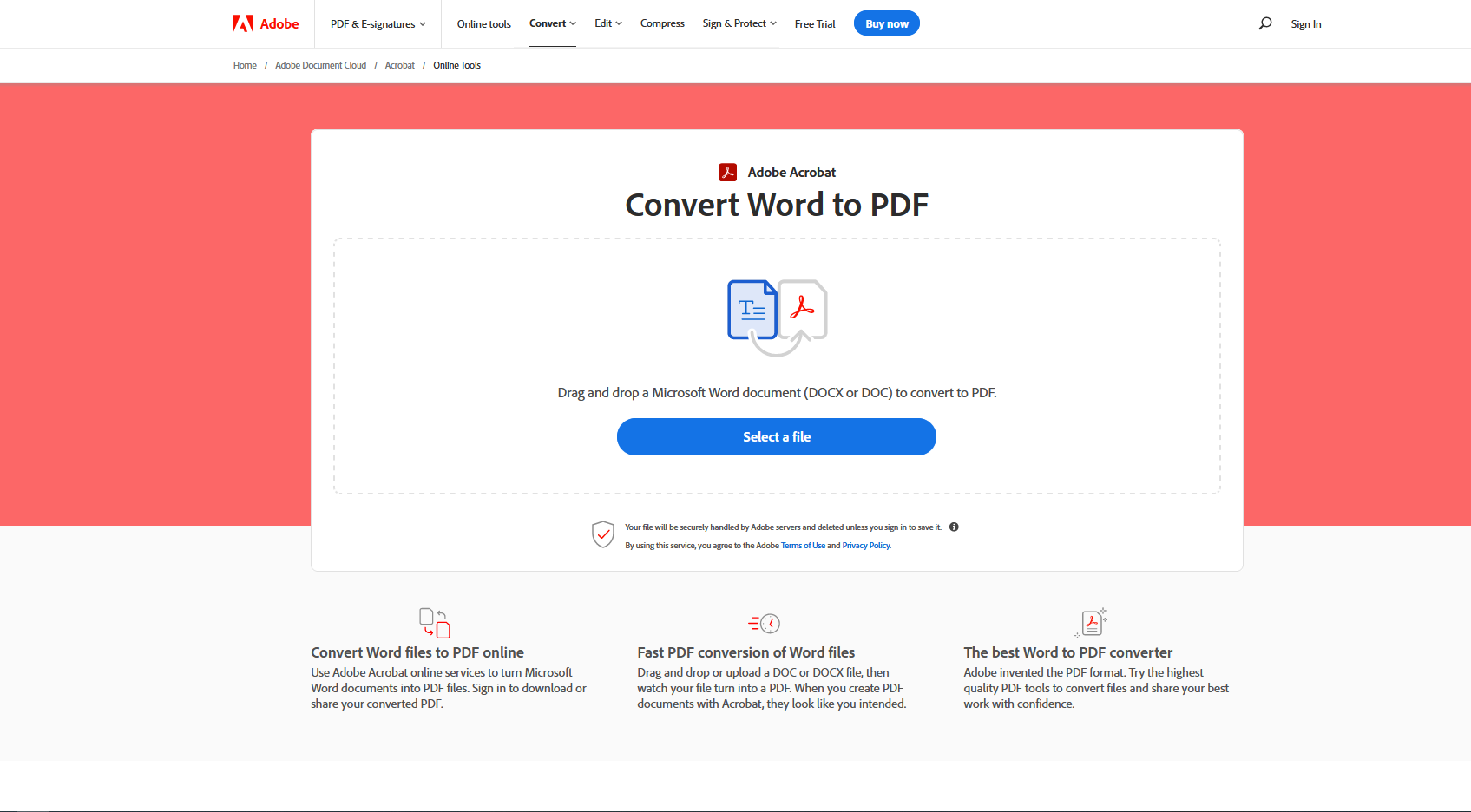Screen dimensions: 1471x812
Task: Open Acrobat breadcrumb link
Action: click(x=400, y=65)
